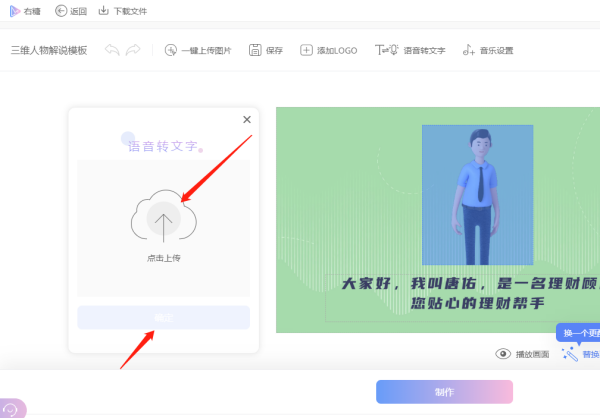The height and width of the screenshot is (418, 600).
Task: Click the 语音转文字 toolbar label
Action: point(424,51)
